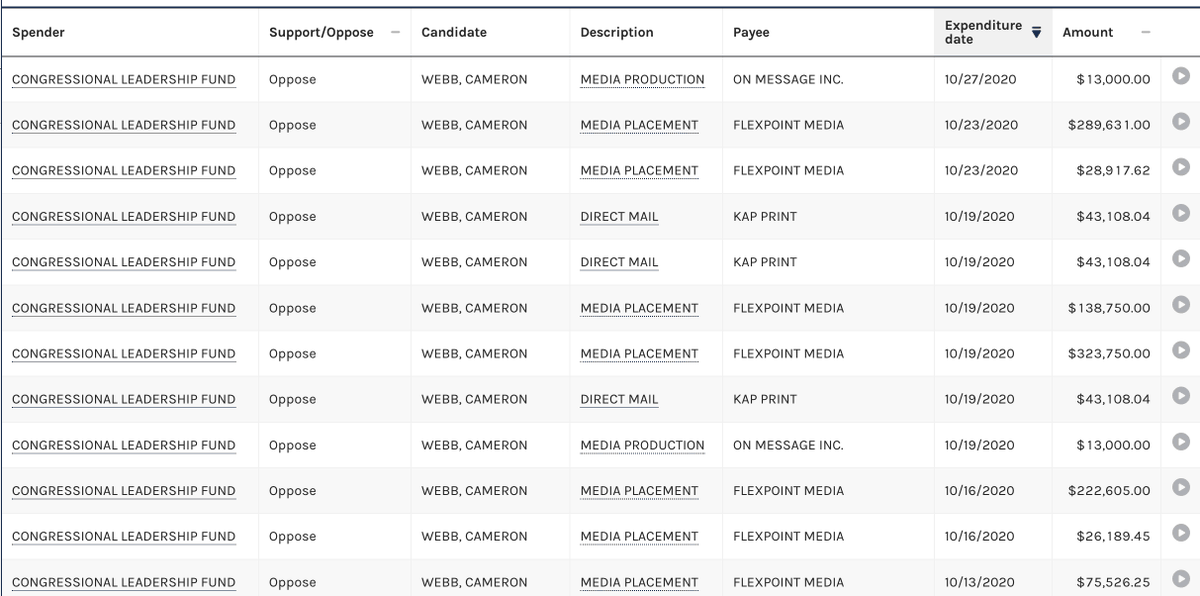Open Congressional Leadership Fund link in the $222,605.00 row
The height and width of the screenshot is (596, 1200).
click(x=124, y=491)
